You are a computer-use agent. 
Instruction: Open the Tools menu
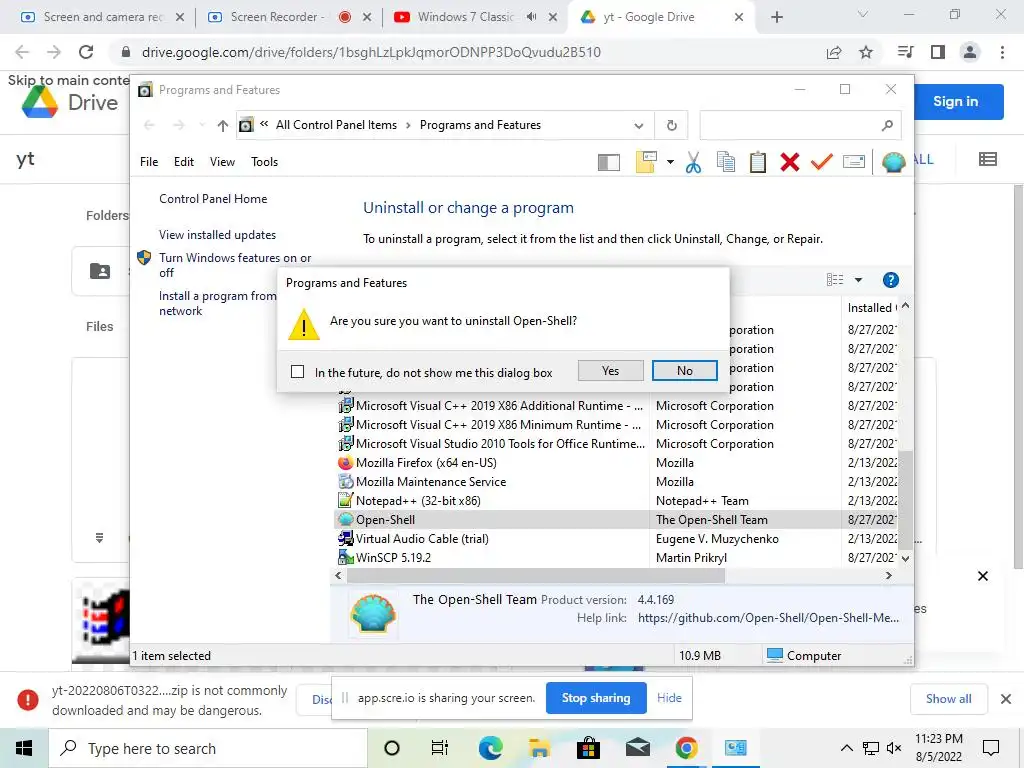coord(264,162)
